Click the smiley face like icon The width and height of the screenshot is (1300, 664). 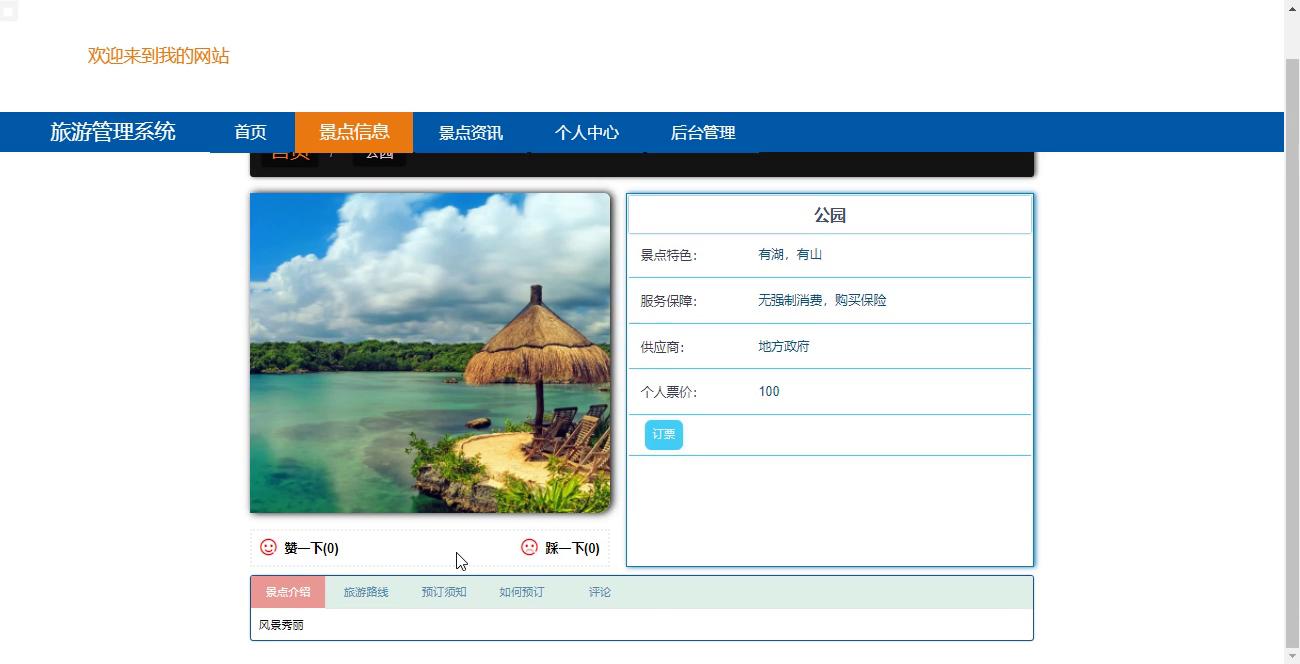tap(268, 547)
